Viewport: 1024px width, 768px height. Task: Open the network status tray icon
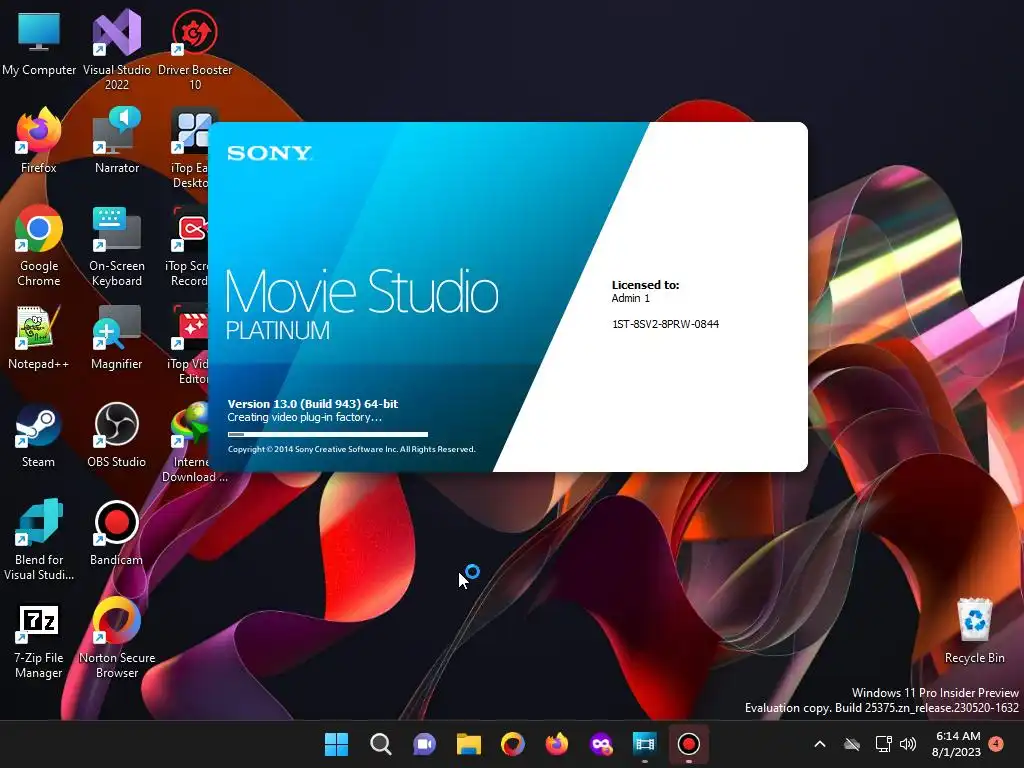pos(883,744)
